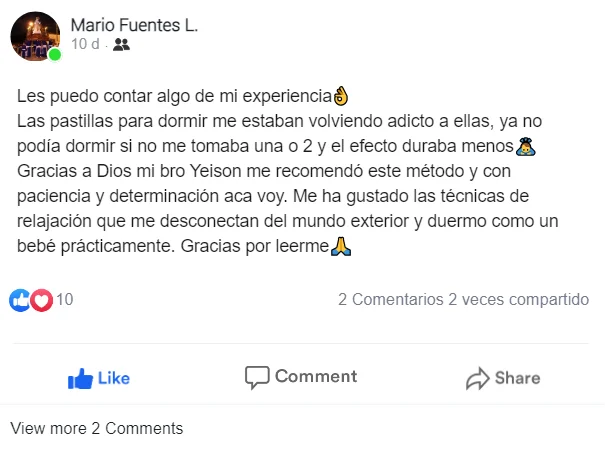Click the red heart reaction icon
This screenshot has width=605, height=450.
click(41, 299)
